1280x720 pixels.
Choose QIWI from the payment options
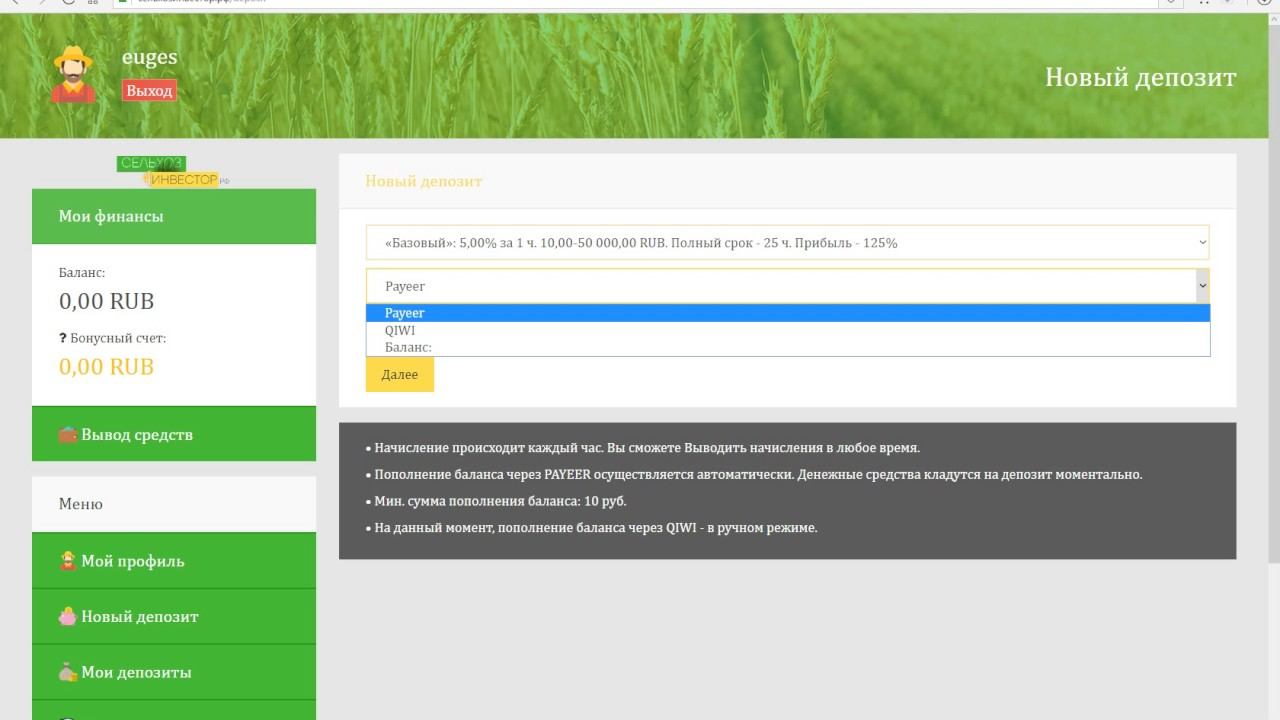pyautogui.click(x=788, y=330)
